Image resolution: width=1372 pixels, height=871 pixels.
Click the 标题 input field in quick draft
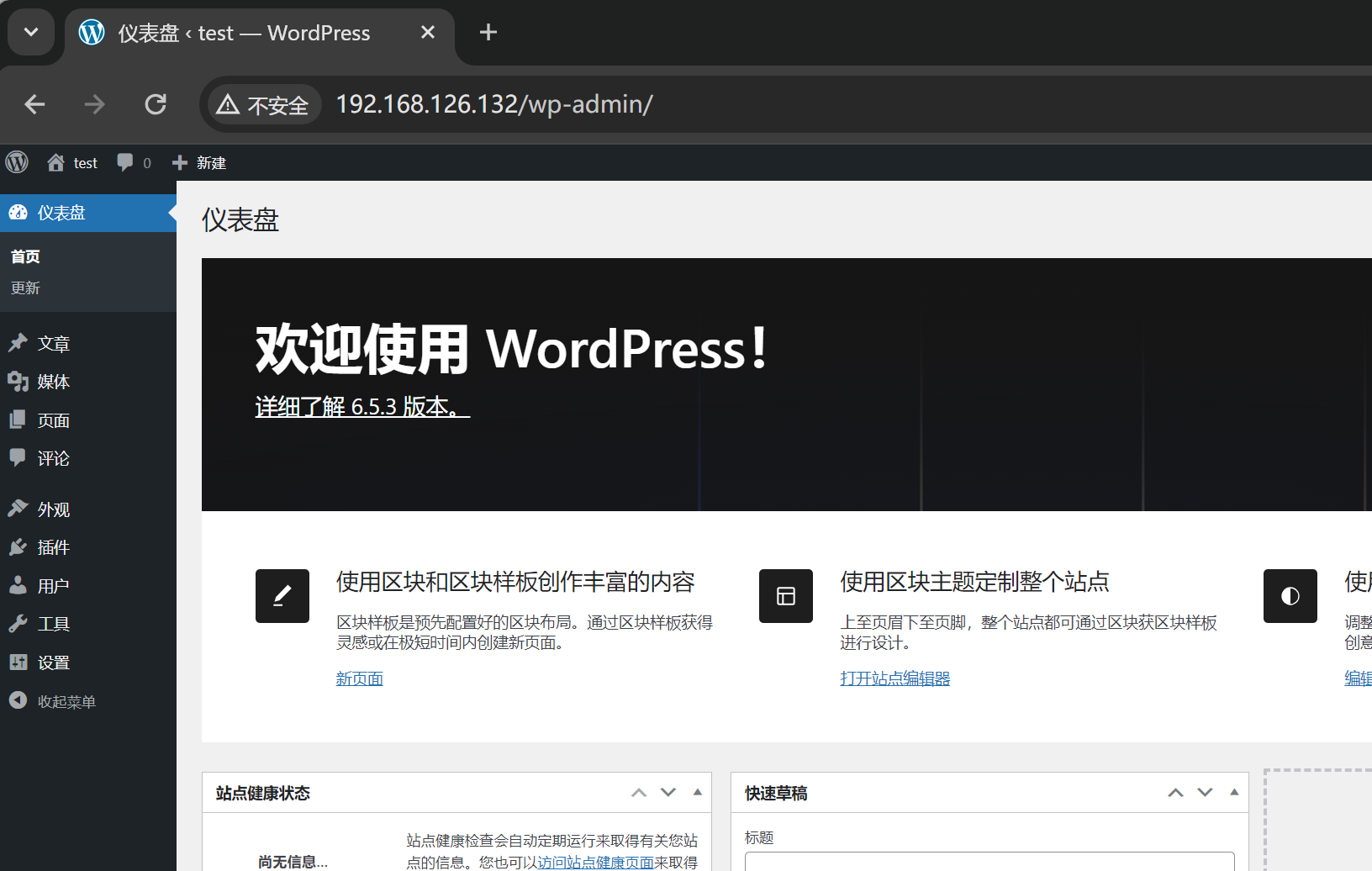(x=989, y=862)
